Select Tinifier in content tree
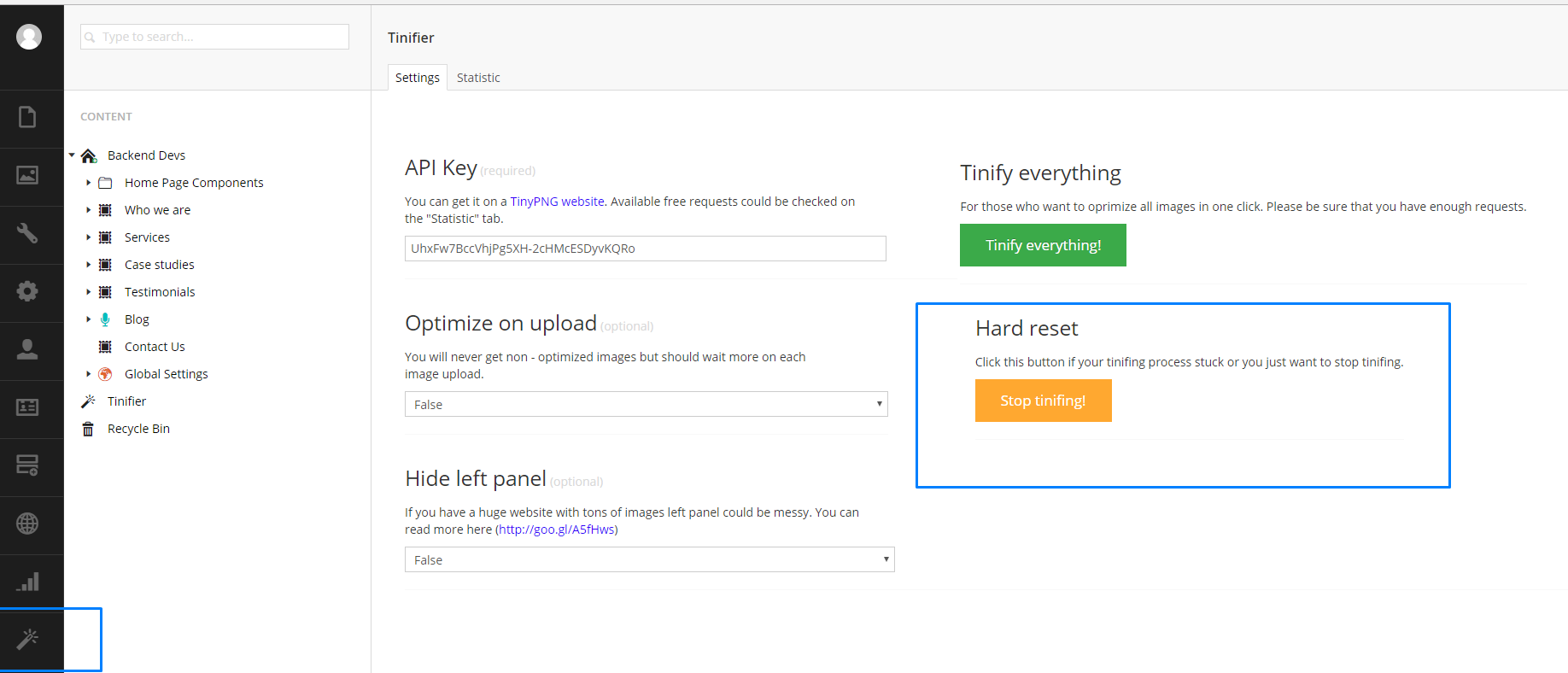Screen dimensions: 1568x673 tap(126, 401)
